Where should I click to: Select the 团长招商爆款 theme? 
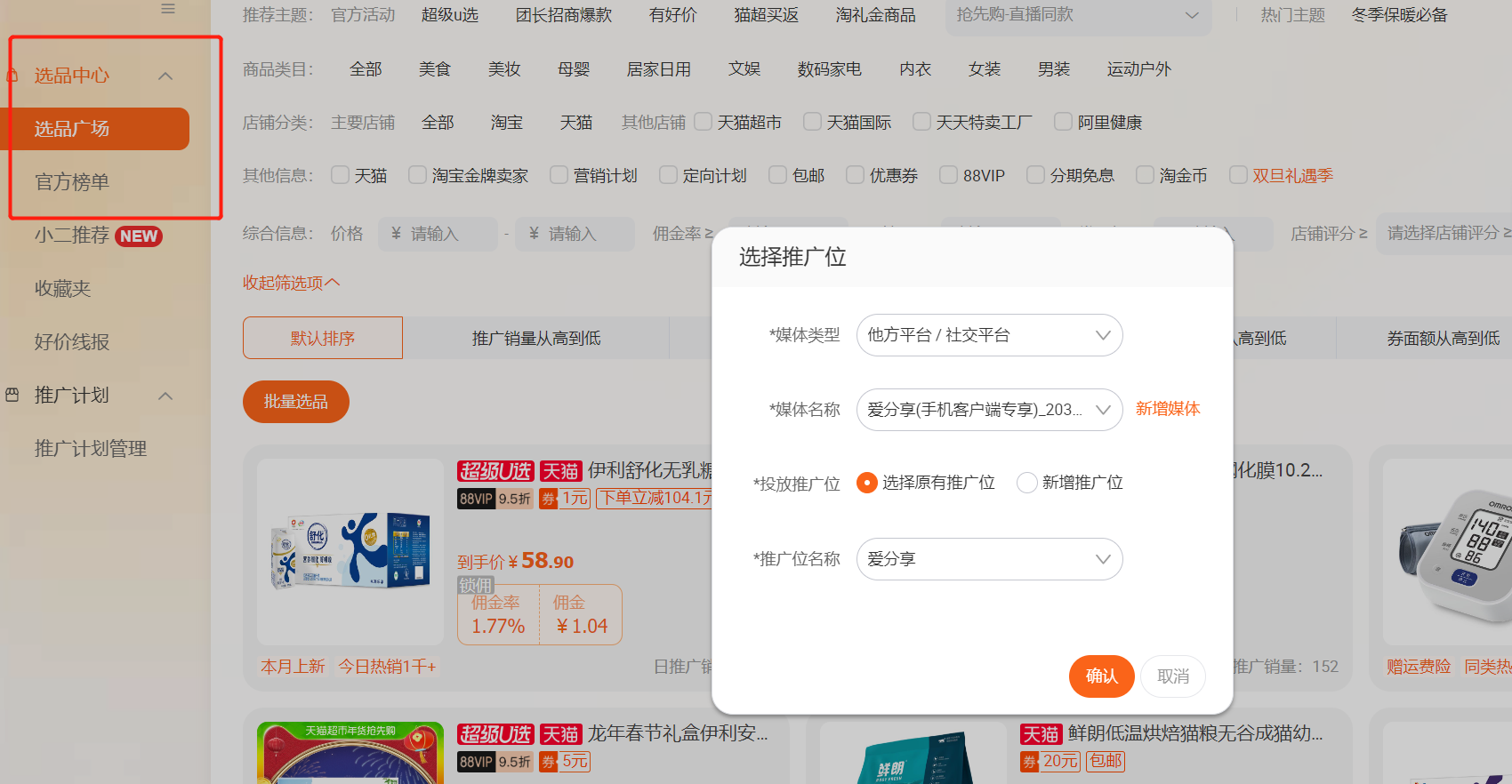coord(564,15)
